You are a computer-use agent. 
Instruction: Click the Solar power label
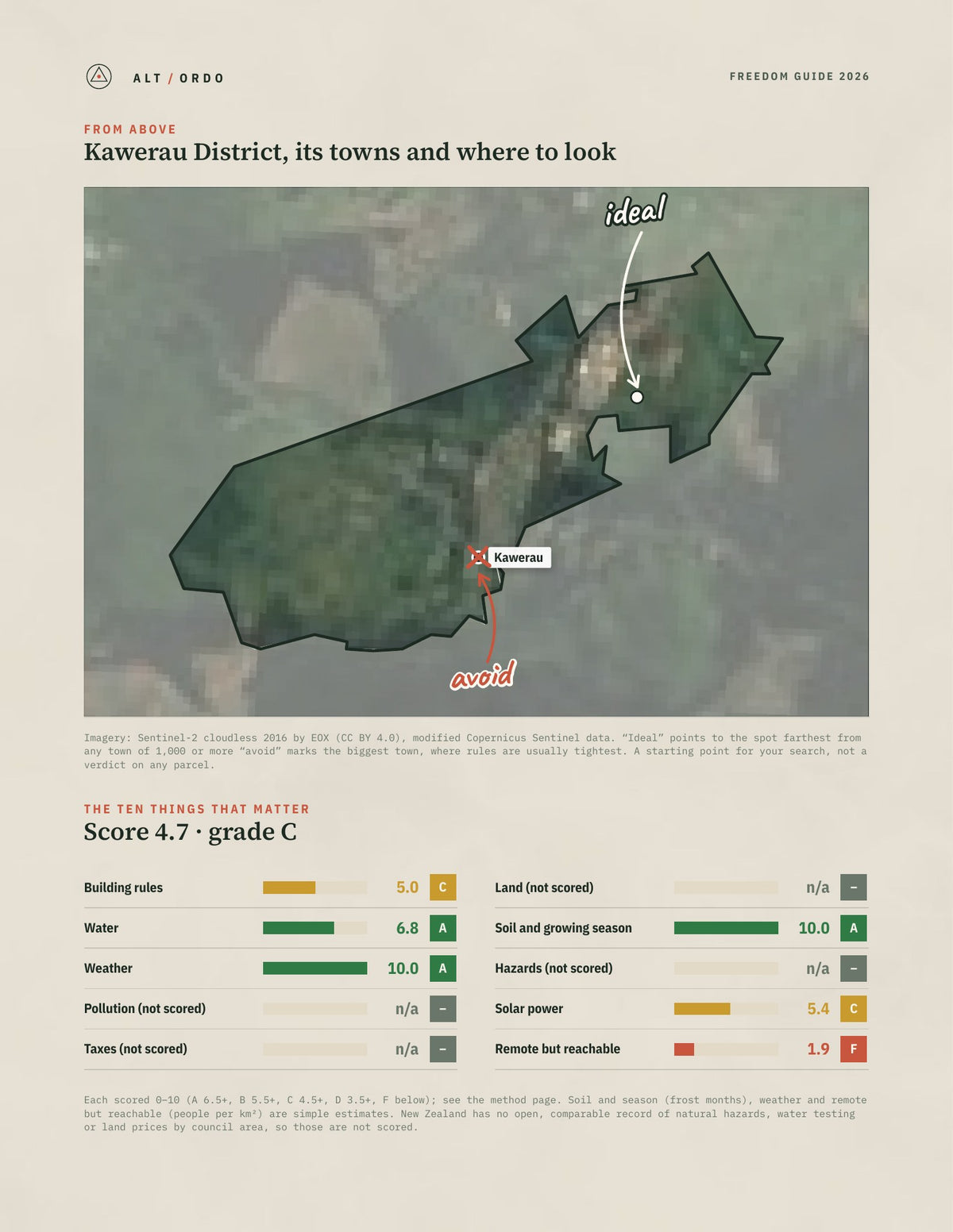(x=529, y=1009)
